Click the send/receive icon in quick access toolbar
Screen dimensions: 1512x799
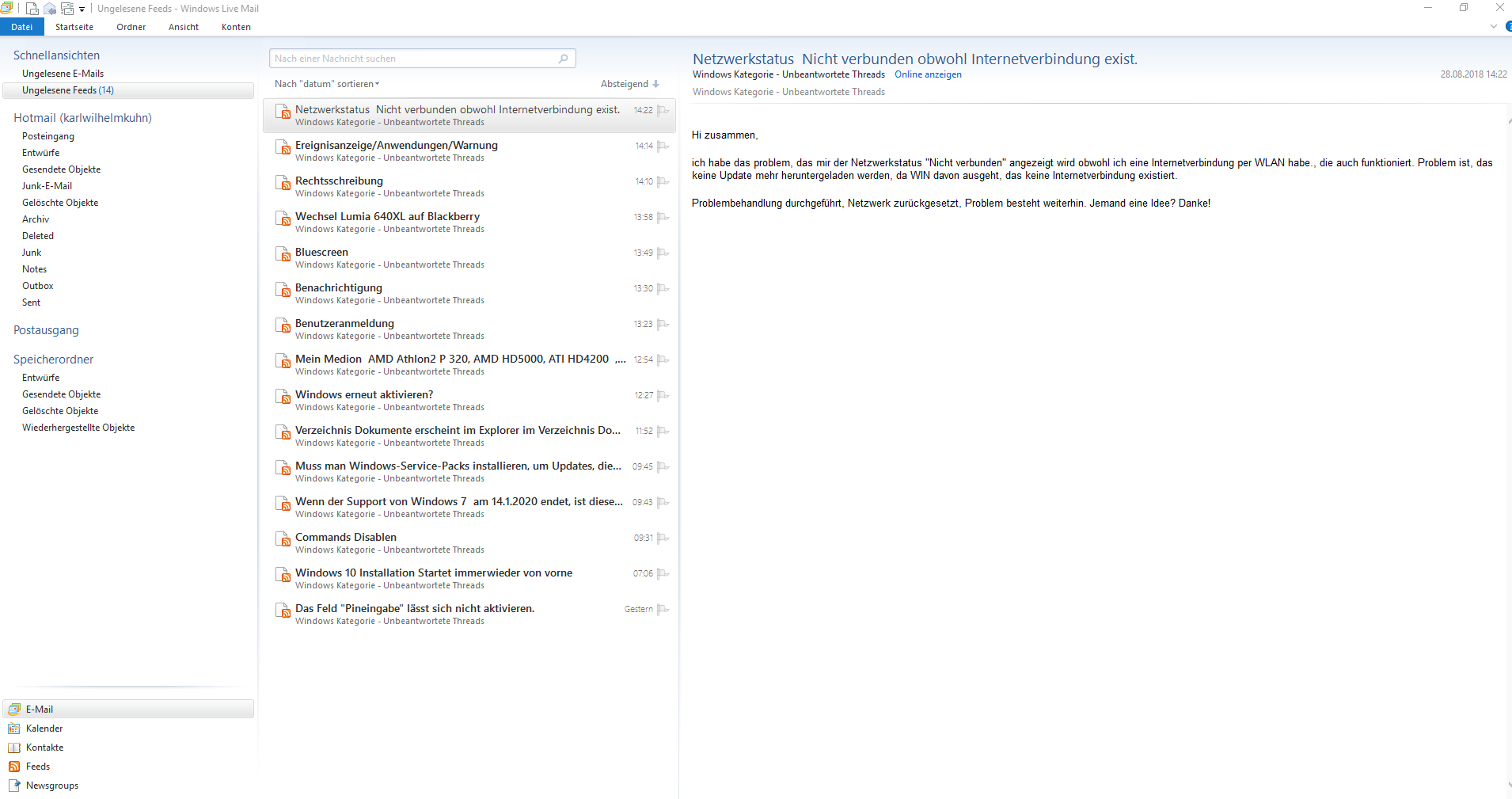(67, 8)
